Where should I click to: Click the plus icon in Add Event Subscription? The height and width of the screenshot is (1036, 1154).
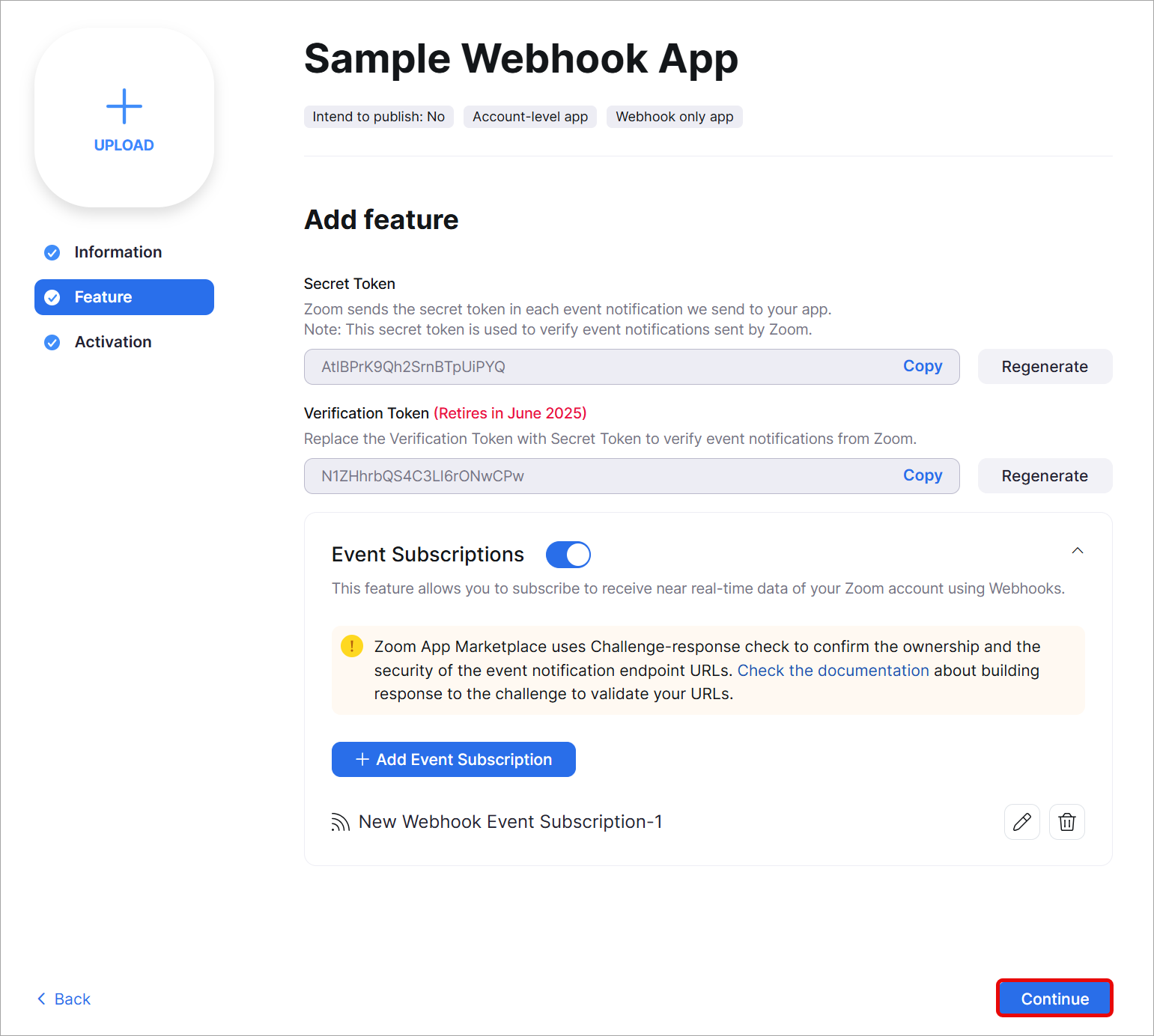click(x=362, y=759)
